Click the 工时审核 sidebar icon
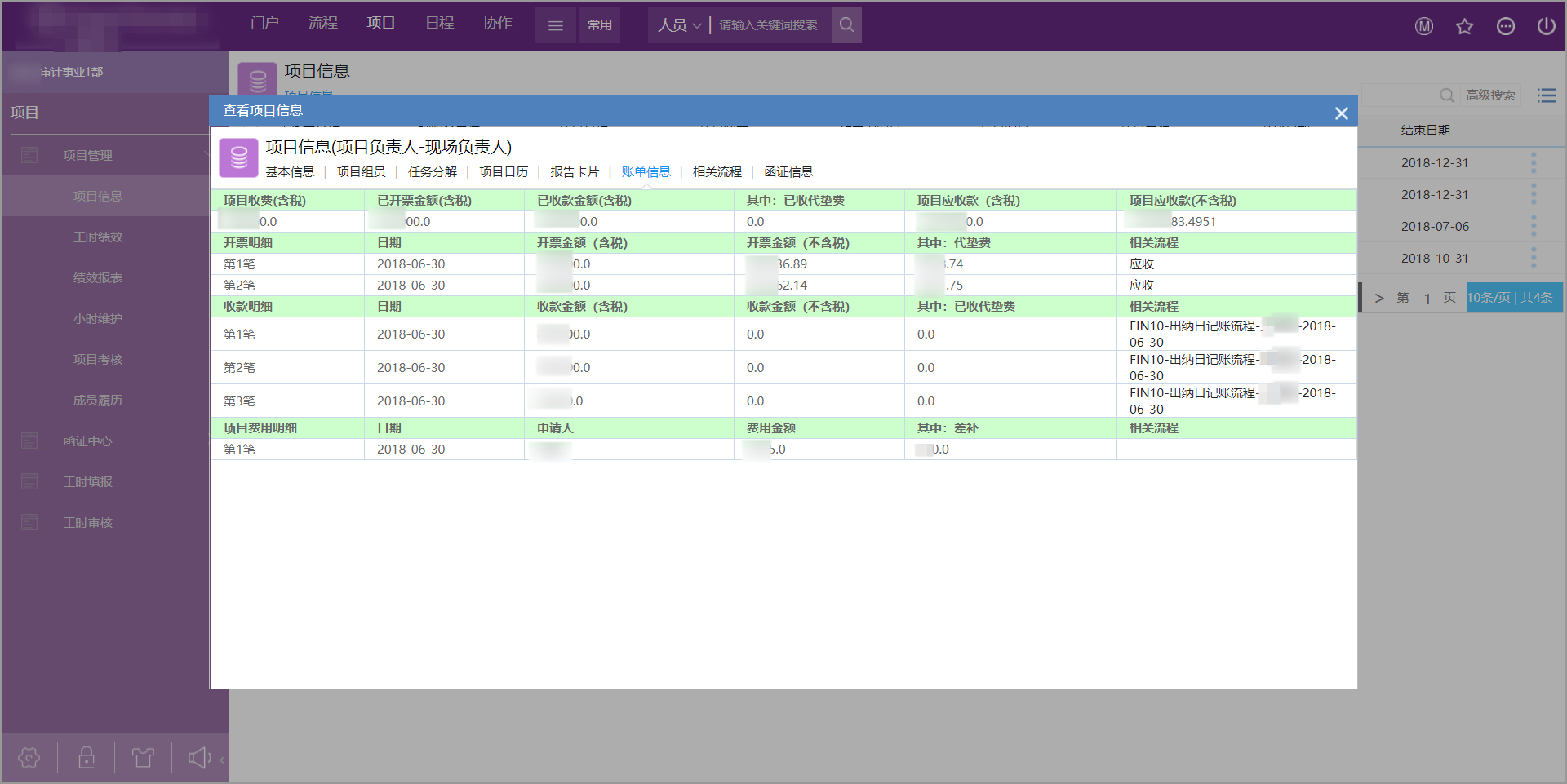 (x=29, y=522)
